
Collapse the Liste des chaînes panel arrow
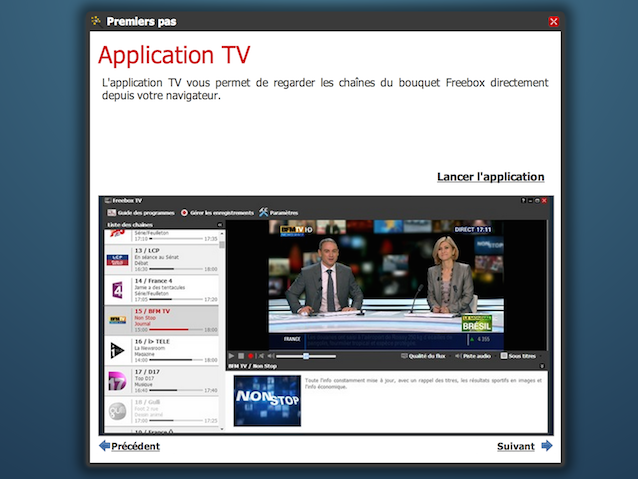[220, 225]
